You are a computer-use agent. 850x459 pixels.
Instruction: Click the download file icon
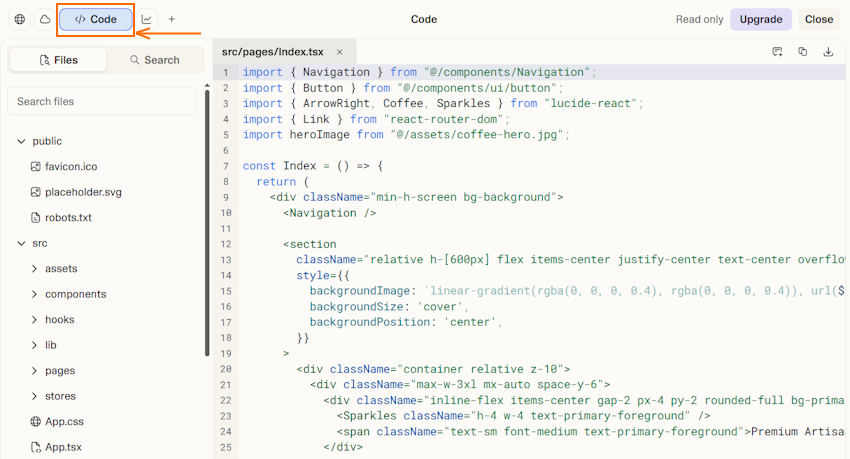828,51
